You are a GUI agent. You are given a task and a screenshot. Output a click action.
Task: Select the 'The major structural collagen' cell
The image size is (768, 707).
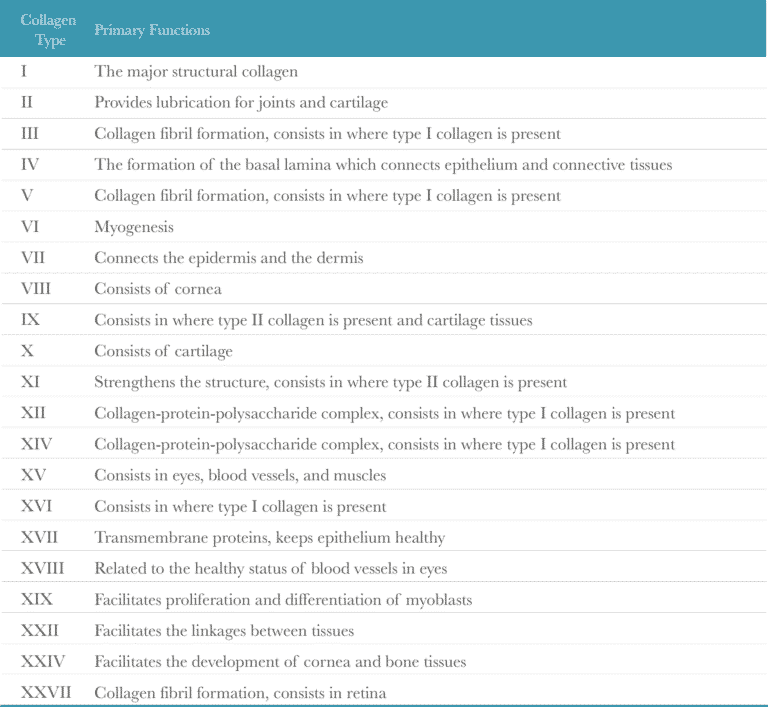pos(196,72)
